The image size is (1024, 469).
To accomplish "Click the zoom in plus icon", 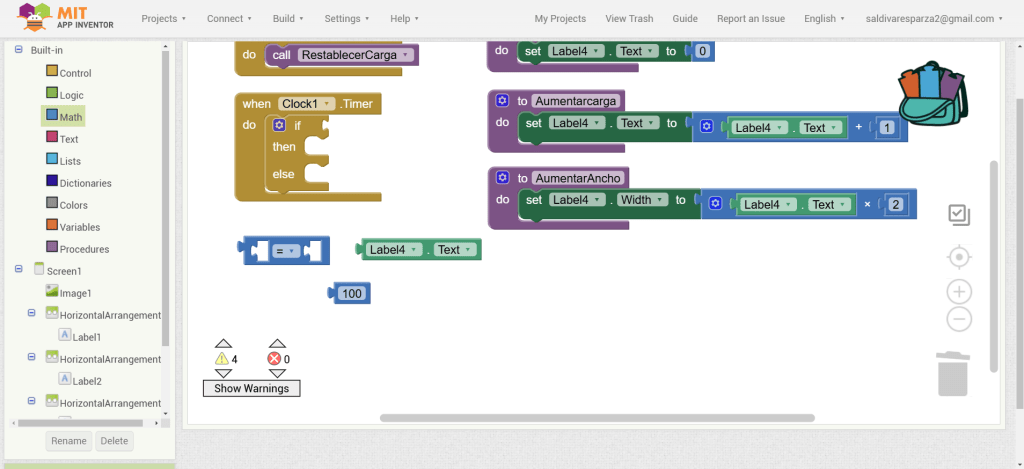I will [959, 292].
